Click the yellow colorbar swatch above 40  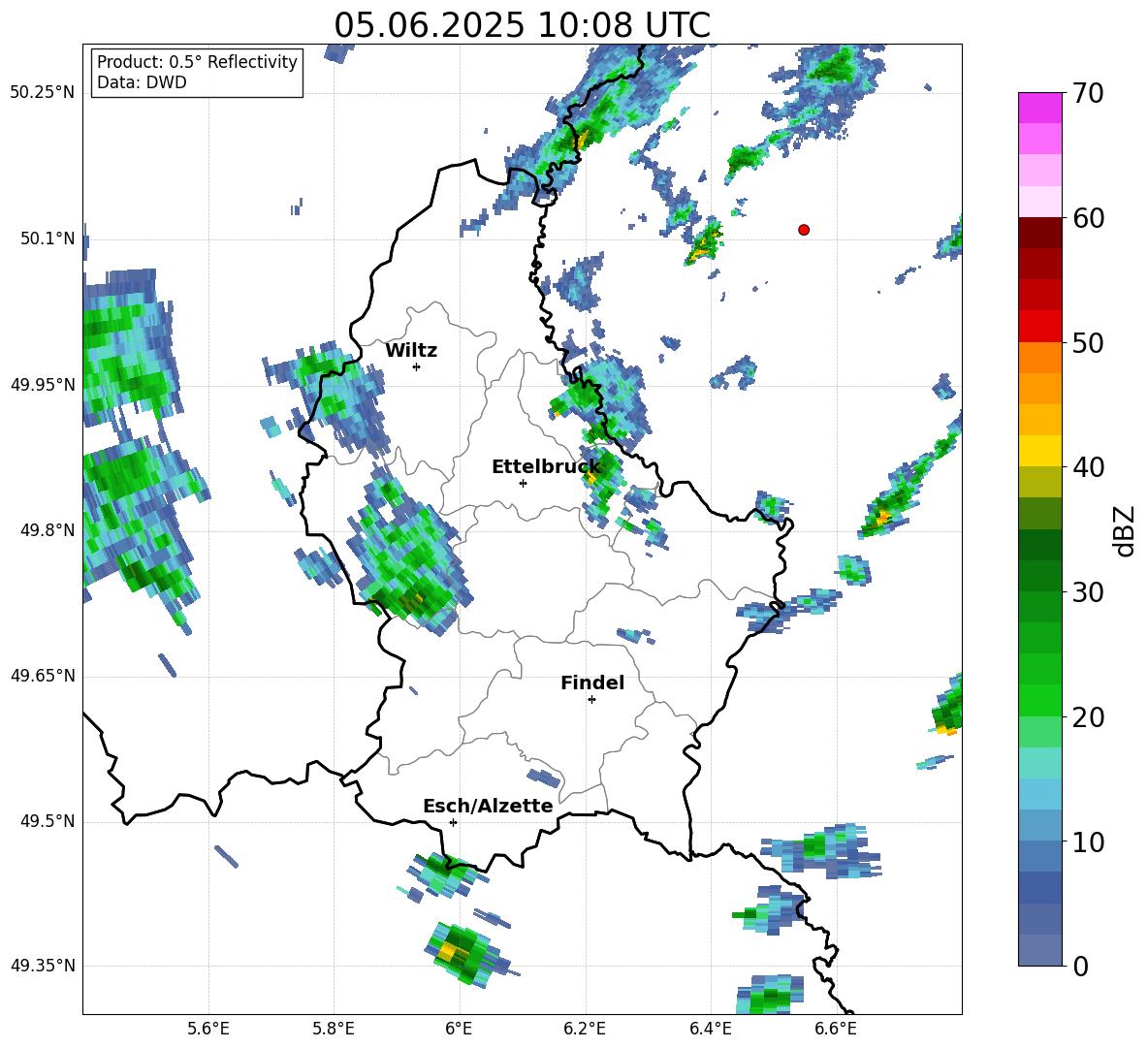click(x=1039, y=451)
